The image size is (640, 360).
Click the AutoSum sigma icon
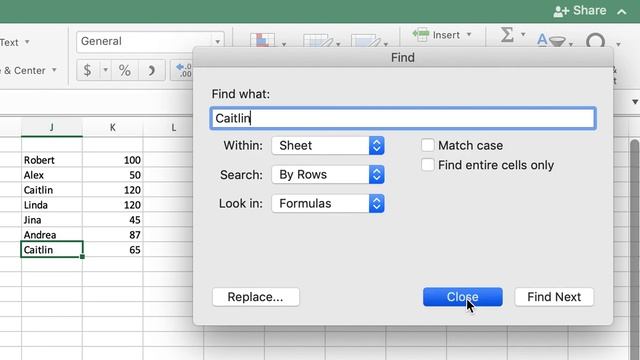(507, 35)
